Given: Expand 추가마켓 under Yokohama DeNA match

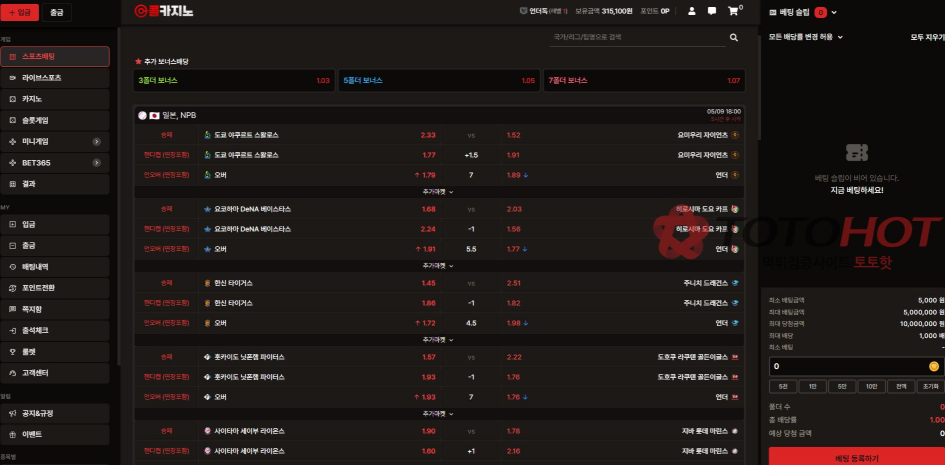Looking at the screenshot, I should (x=438, y=266).
